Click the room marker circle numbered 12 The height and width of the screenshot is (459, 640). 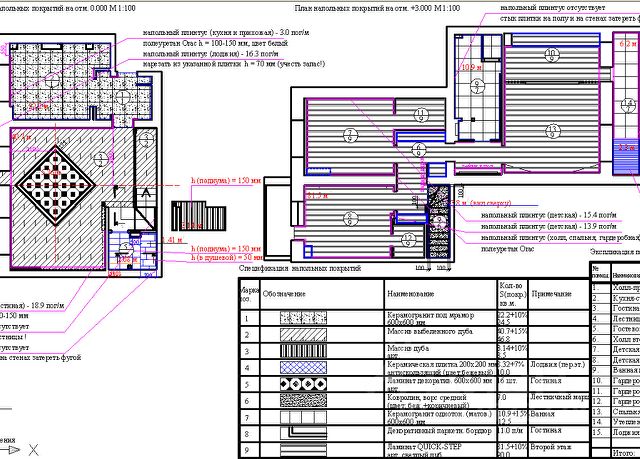[409, 239]
